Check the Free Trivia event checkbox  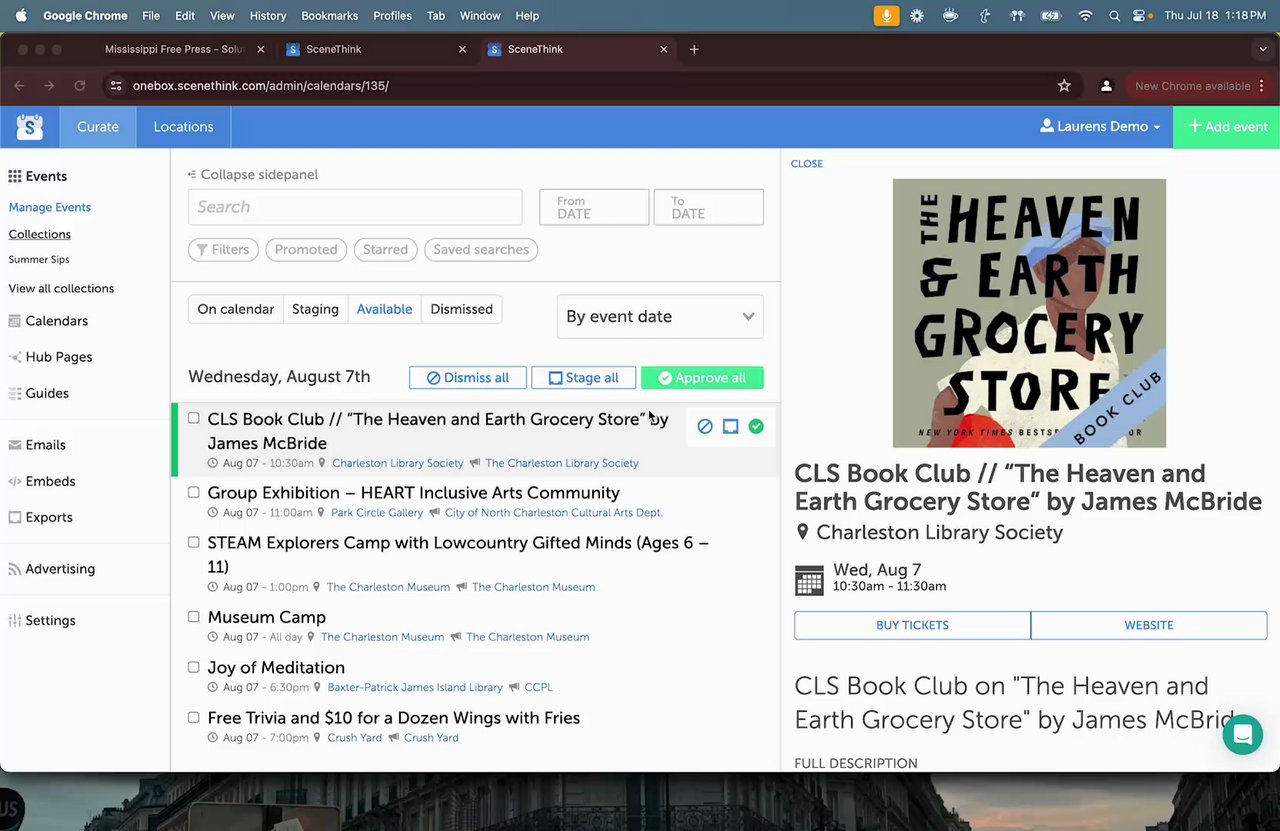[x=194, y=717]
